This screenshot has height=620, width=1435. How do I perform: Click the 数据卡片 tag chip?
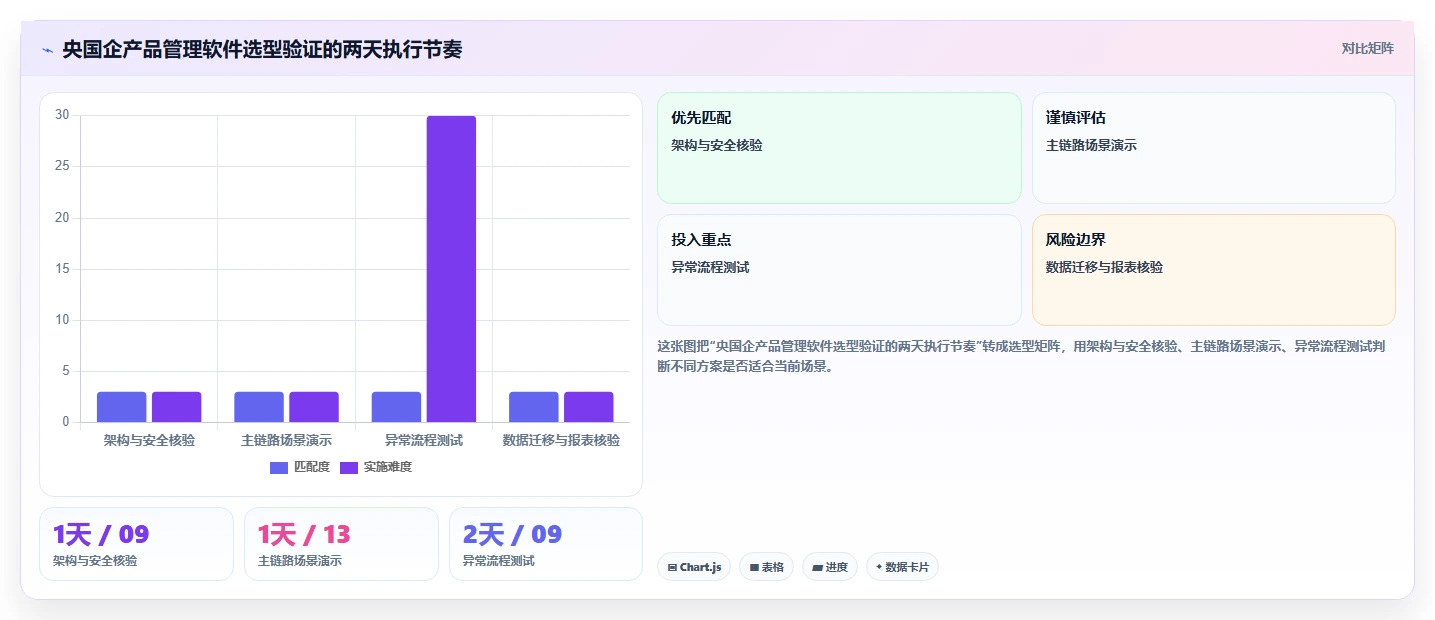click(x=902, y=567)
